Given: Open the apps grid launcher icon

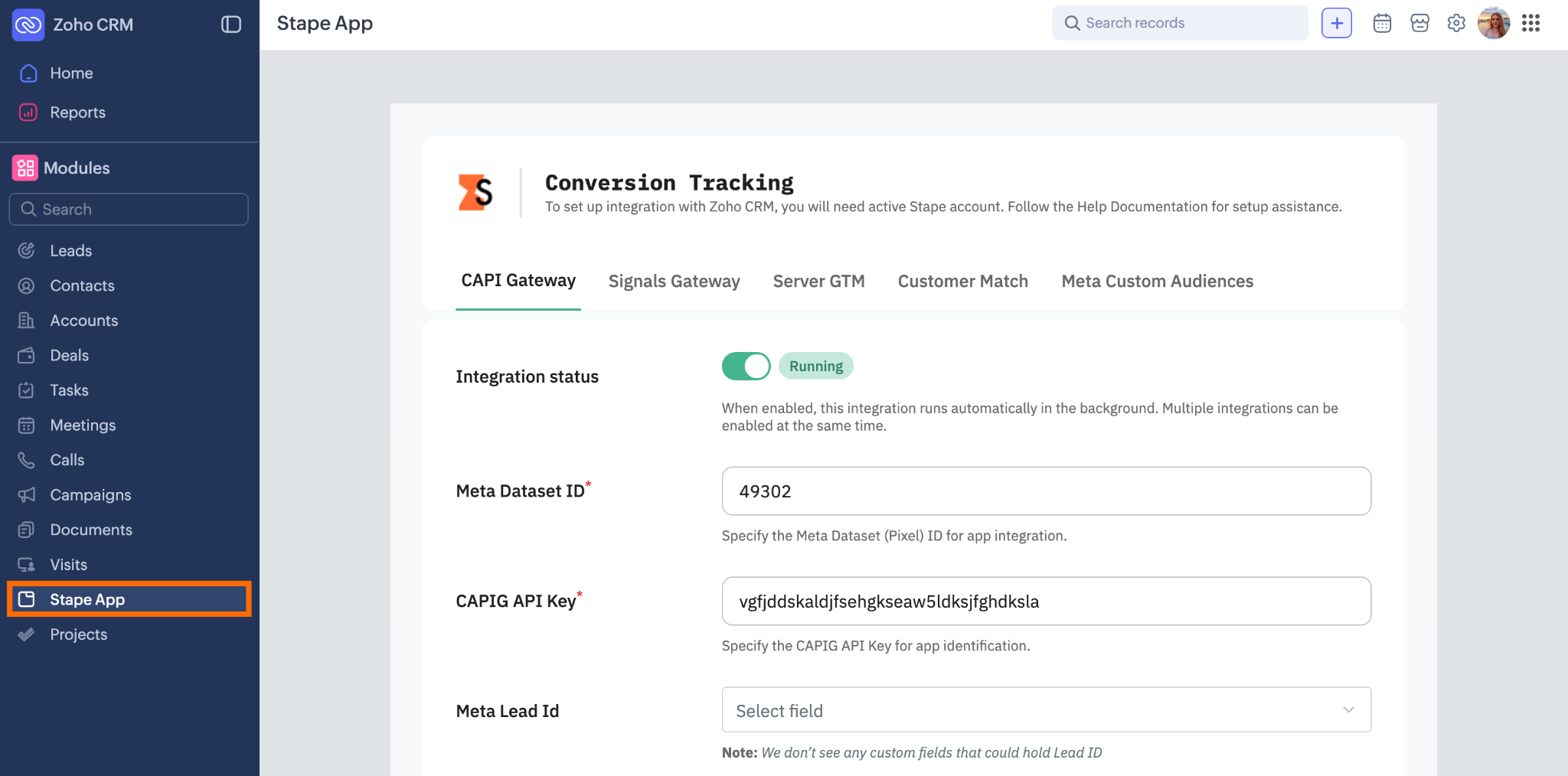Looking at the screenshot, I should point(1530,23).
